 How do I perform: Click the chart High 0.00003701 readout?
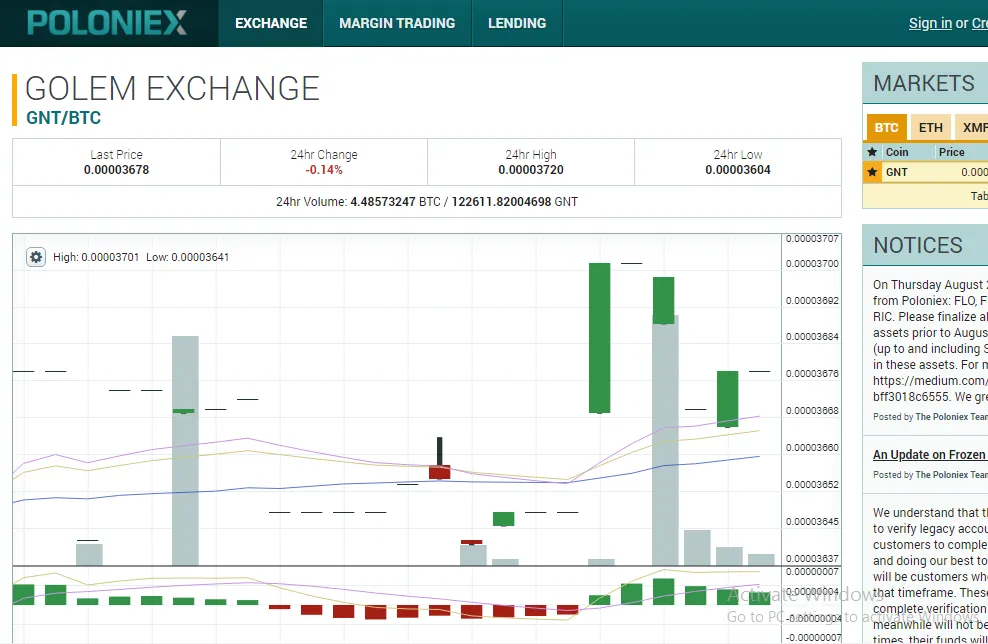96,257
